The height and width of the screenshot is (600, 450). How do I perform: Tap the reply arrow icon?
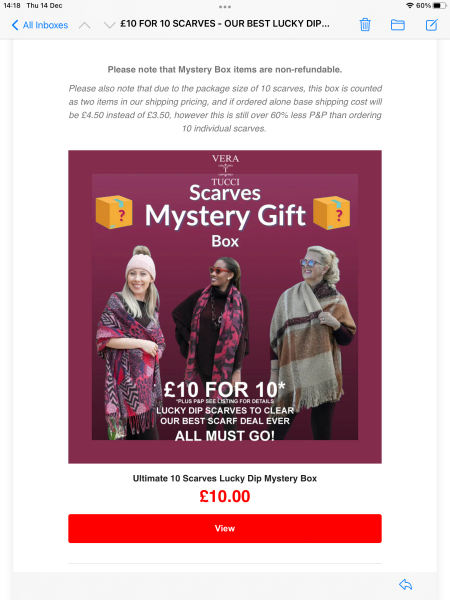click(406, 584)
